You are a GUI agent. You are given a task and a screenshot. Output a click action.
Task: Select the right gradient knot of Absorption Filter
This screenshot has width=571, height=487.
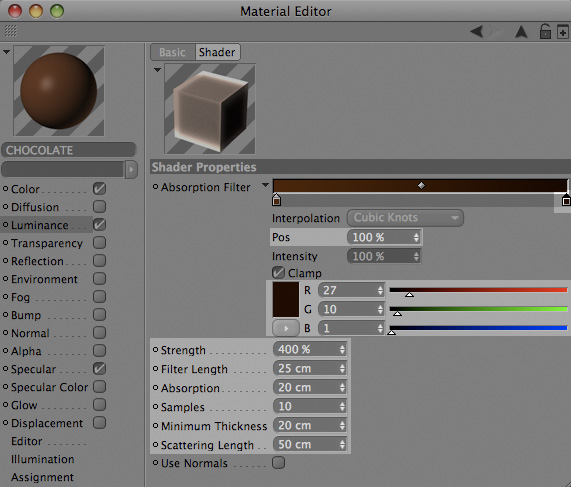(566, 200)
